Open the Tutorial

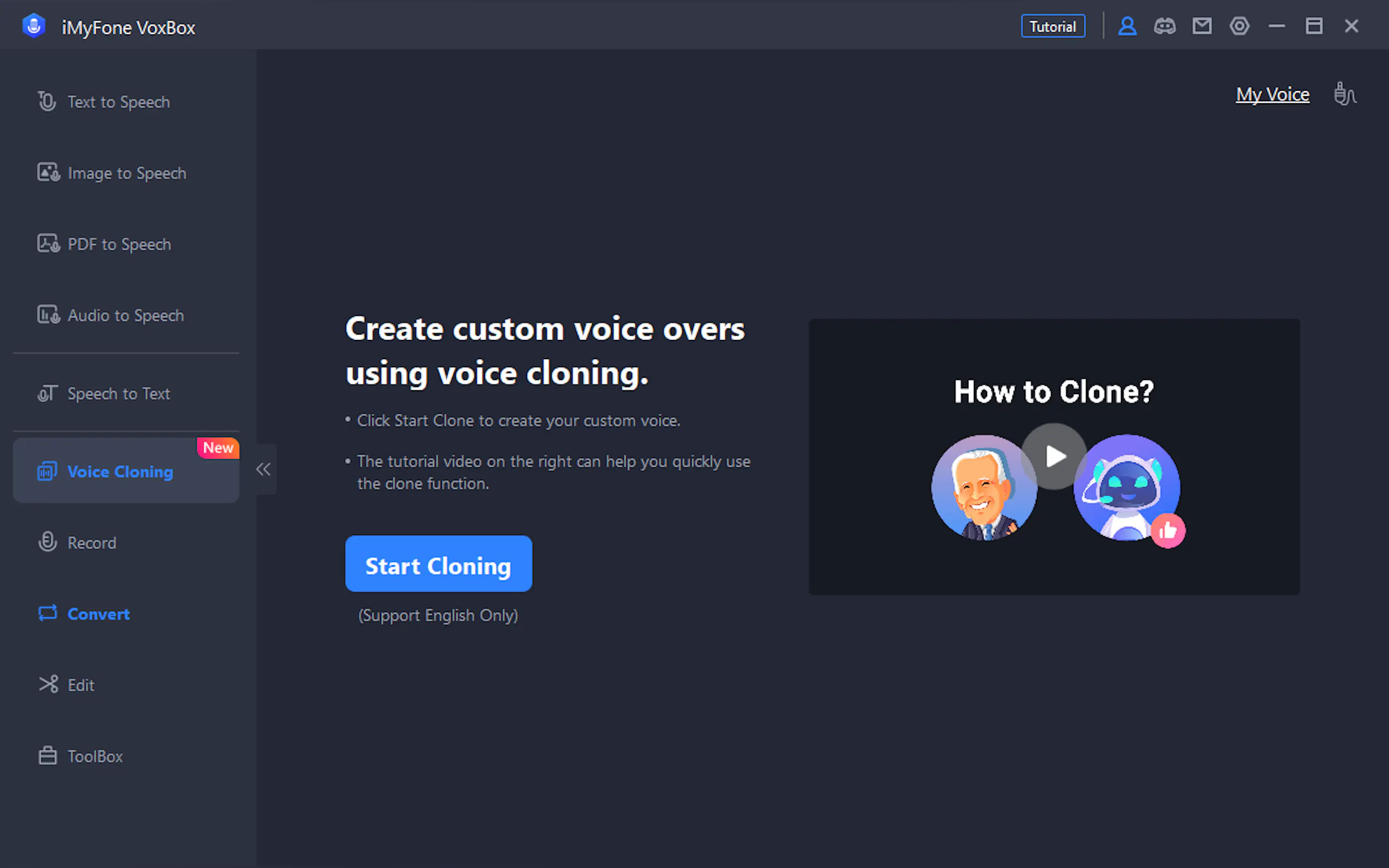[1053, 26]
